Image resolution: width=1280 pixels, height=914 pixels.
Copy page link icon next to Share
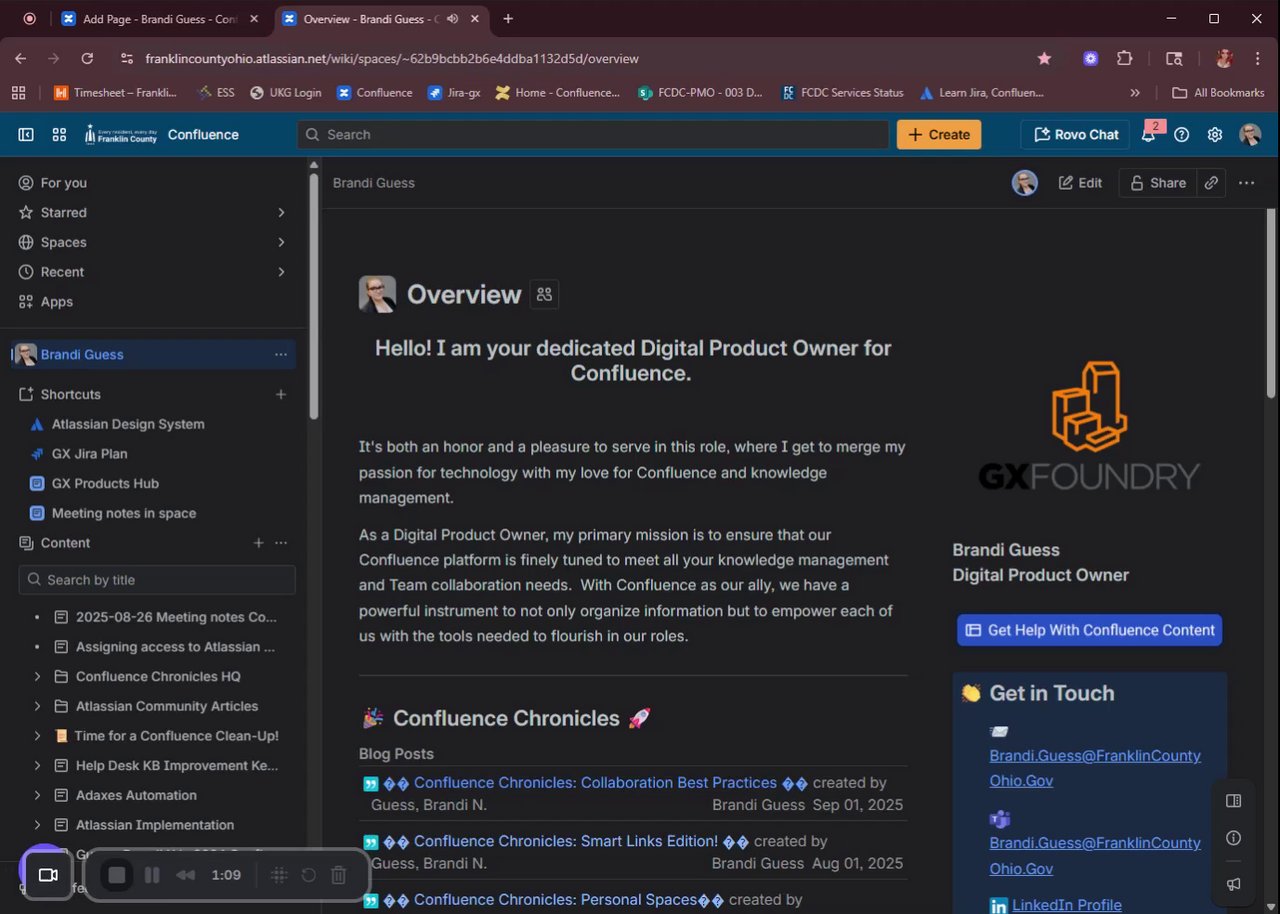click(x=1211, y=183)
